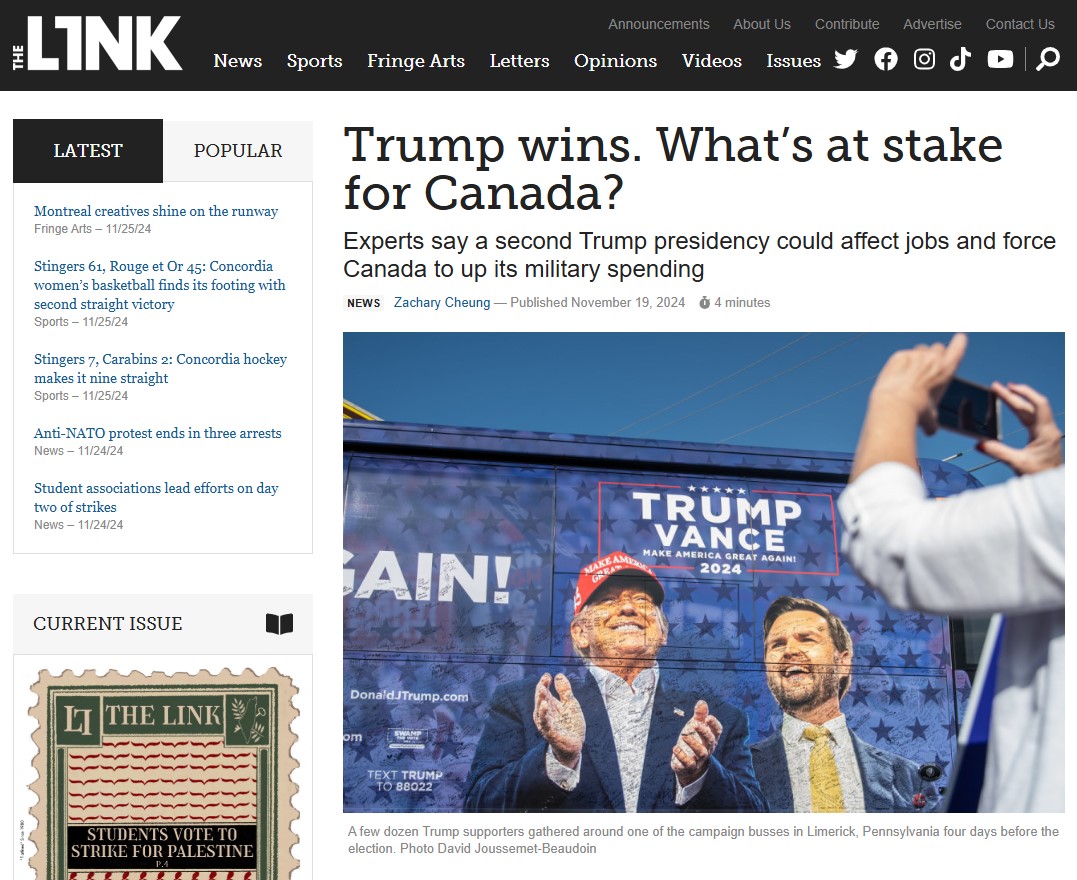The height and width of the screenshot is (880, 1077).
Task: Read 'Montreal creatives shine on the runway'
Action: point(156,211)
